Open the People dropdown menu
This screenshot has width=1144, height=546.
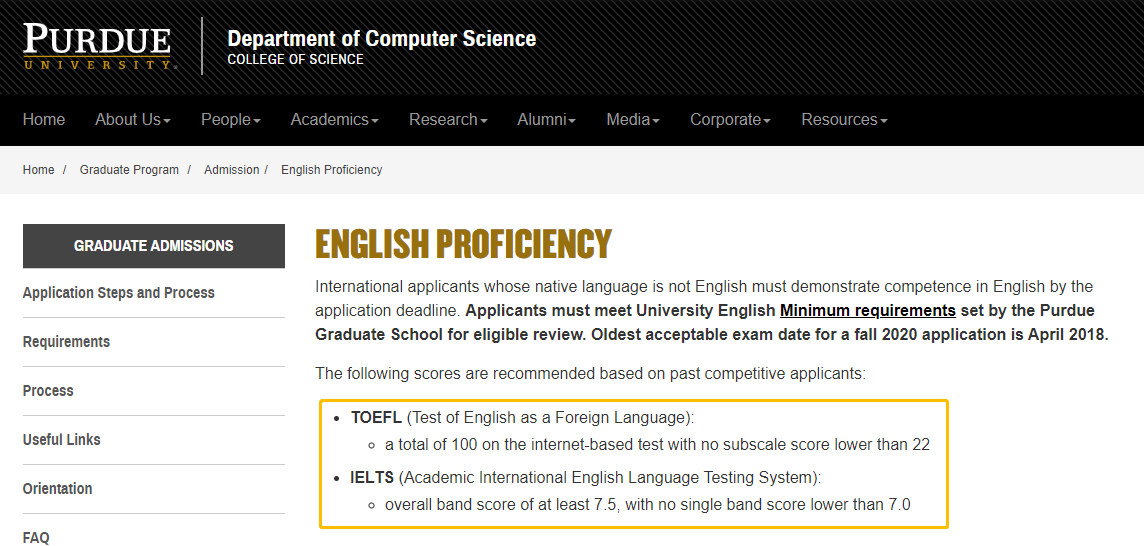(x=230, y=119)
